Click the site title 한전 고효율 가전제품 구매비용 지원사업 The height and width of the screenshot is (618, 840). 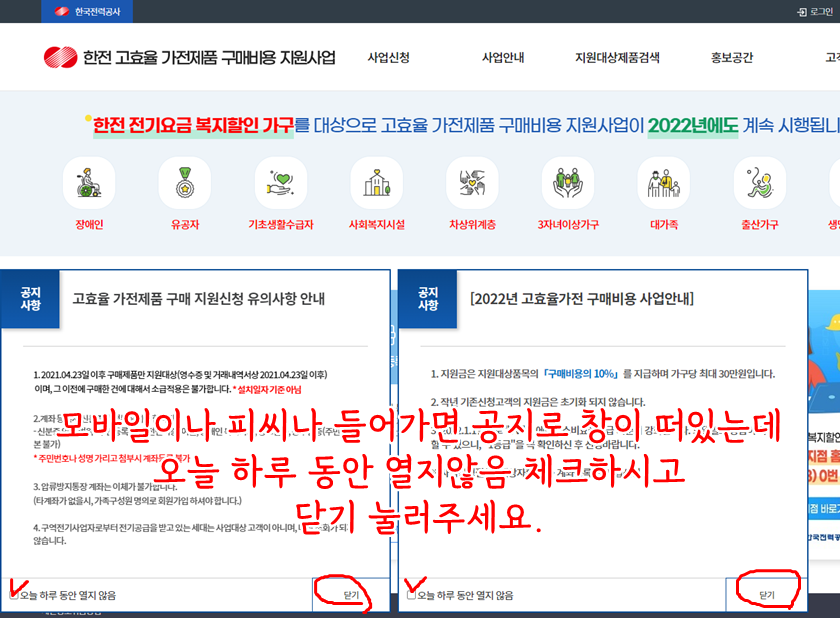(x=209, y=57)
